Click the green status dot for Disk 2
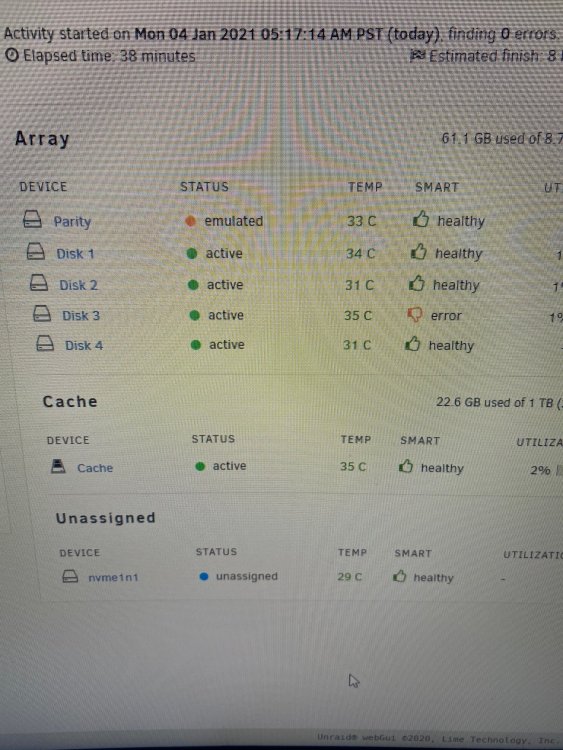Viewport: 563px width, 750px height. click(x=193, y=285)
